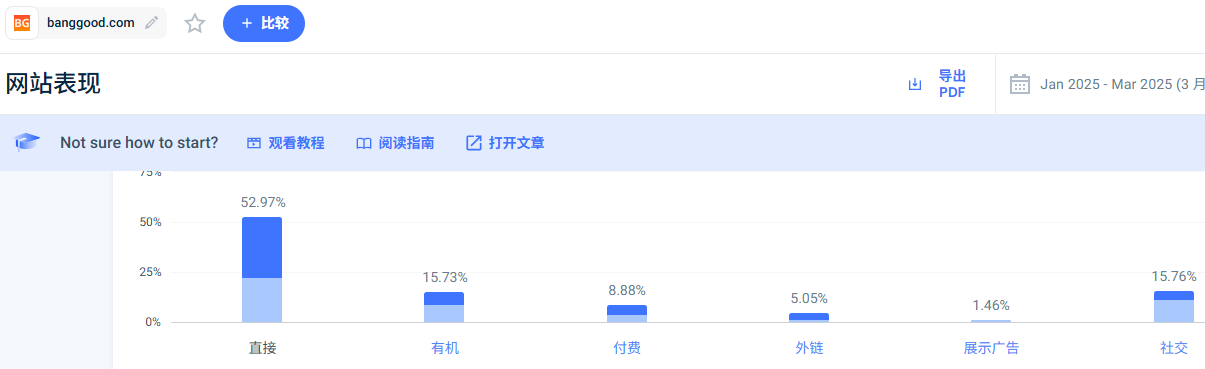Screen dimensions: 1205x369
Task: Select the 付费 channel label
Action: tap(627, 348)
